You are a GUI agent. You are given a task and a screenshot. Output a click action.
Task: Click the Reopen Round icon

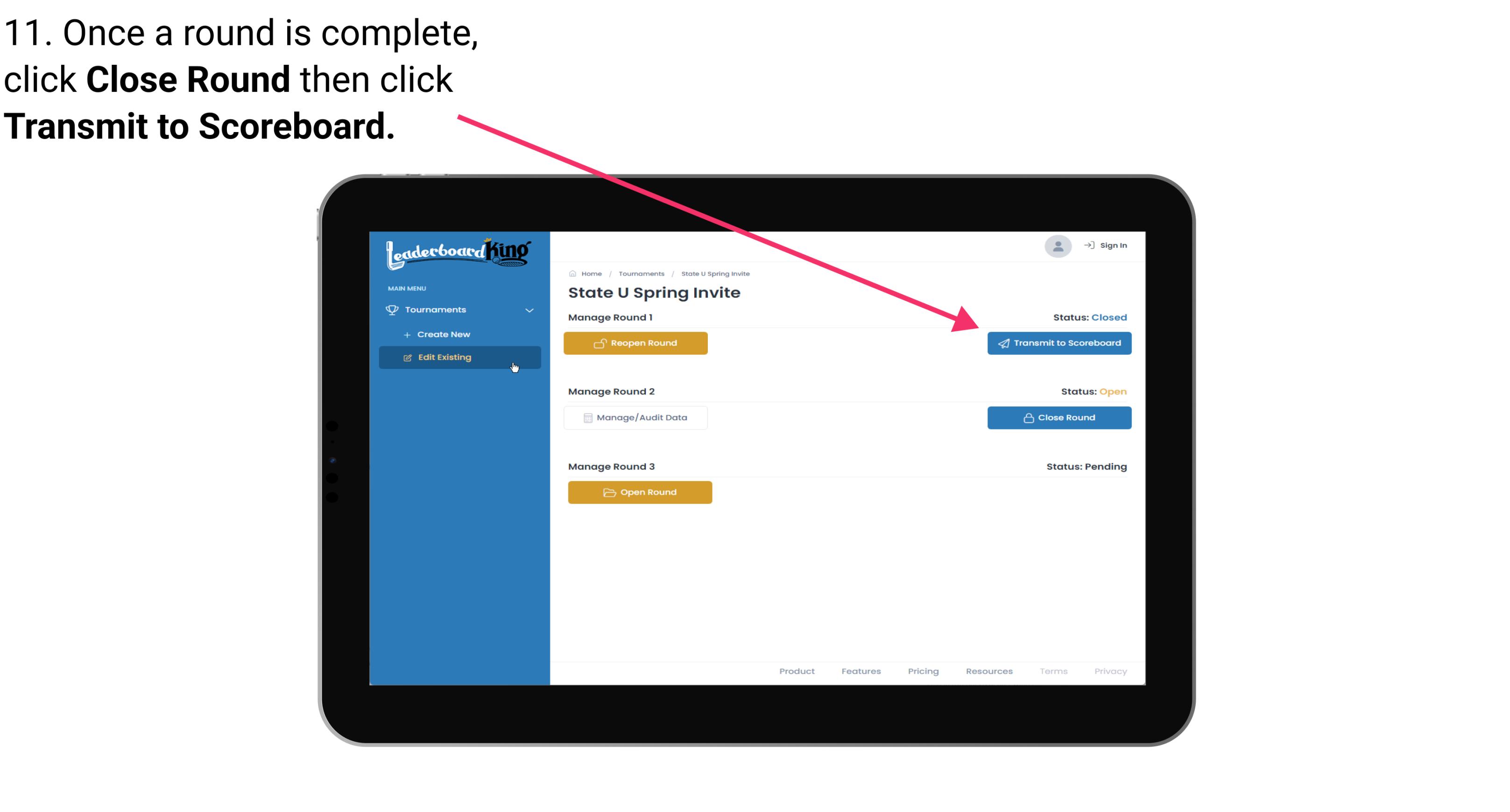coord(601,343)
